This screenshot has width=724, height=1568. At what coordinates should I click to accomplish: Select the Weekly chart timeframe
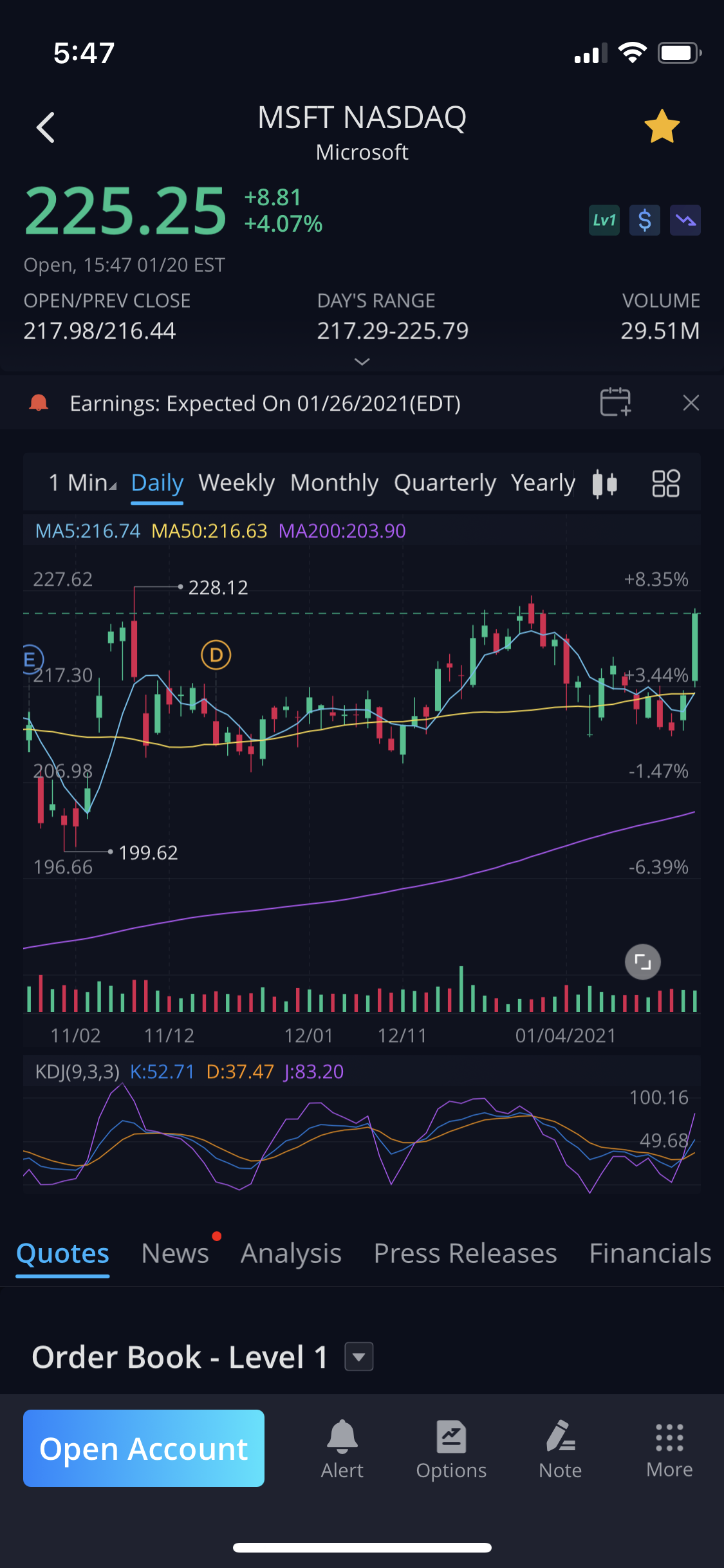(x=236, y=483)
